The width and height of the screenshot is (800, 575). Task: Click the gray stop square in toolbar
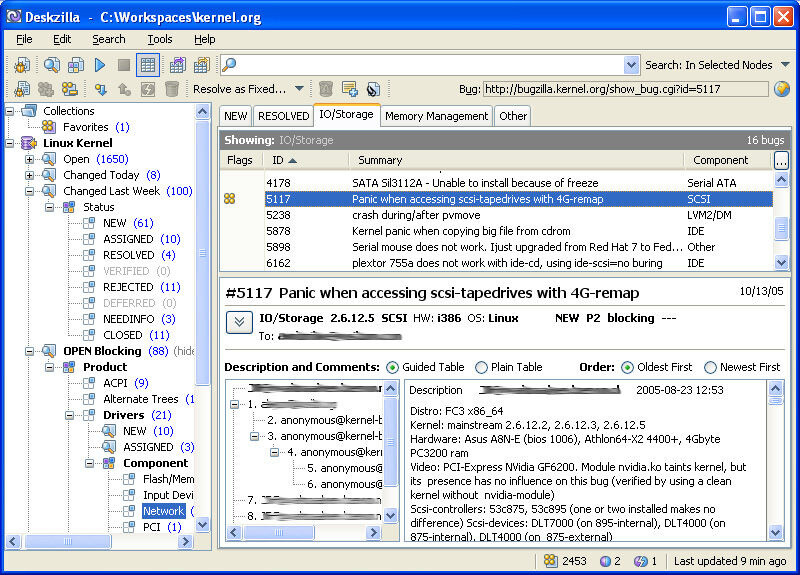click(123, 65)
